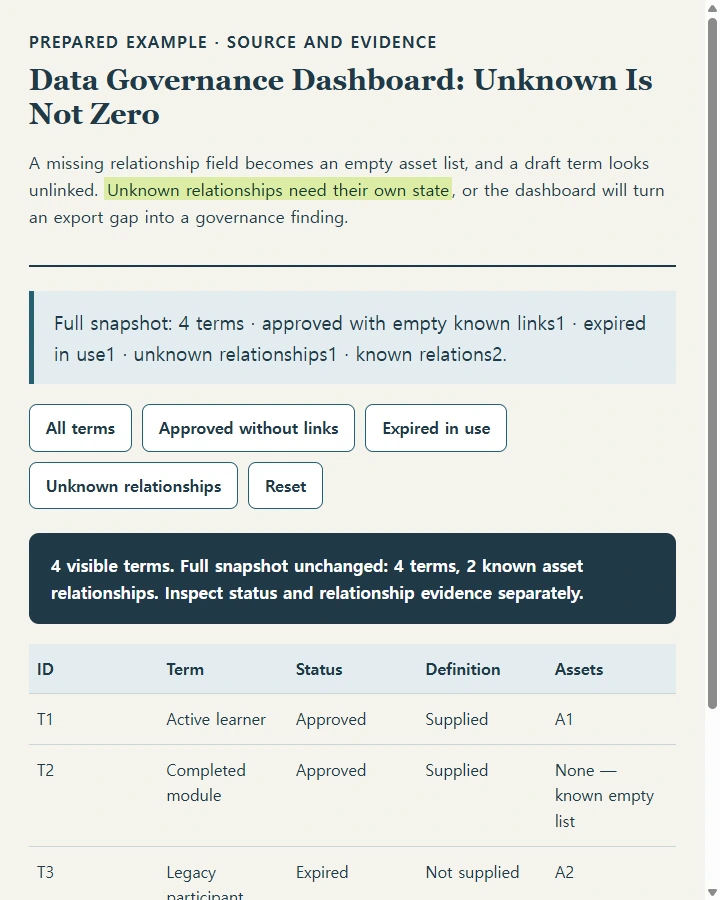This screenshot has width=720, height=900.
Task: Click the Not supplied definition cell
Action: tap(482, 874)
